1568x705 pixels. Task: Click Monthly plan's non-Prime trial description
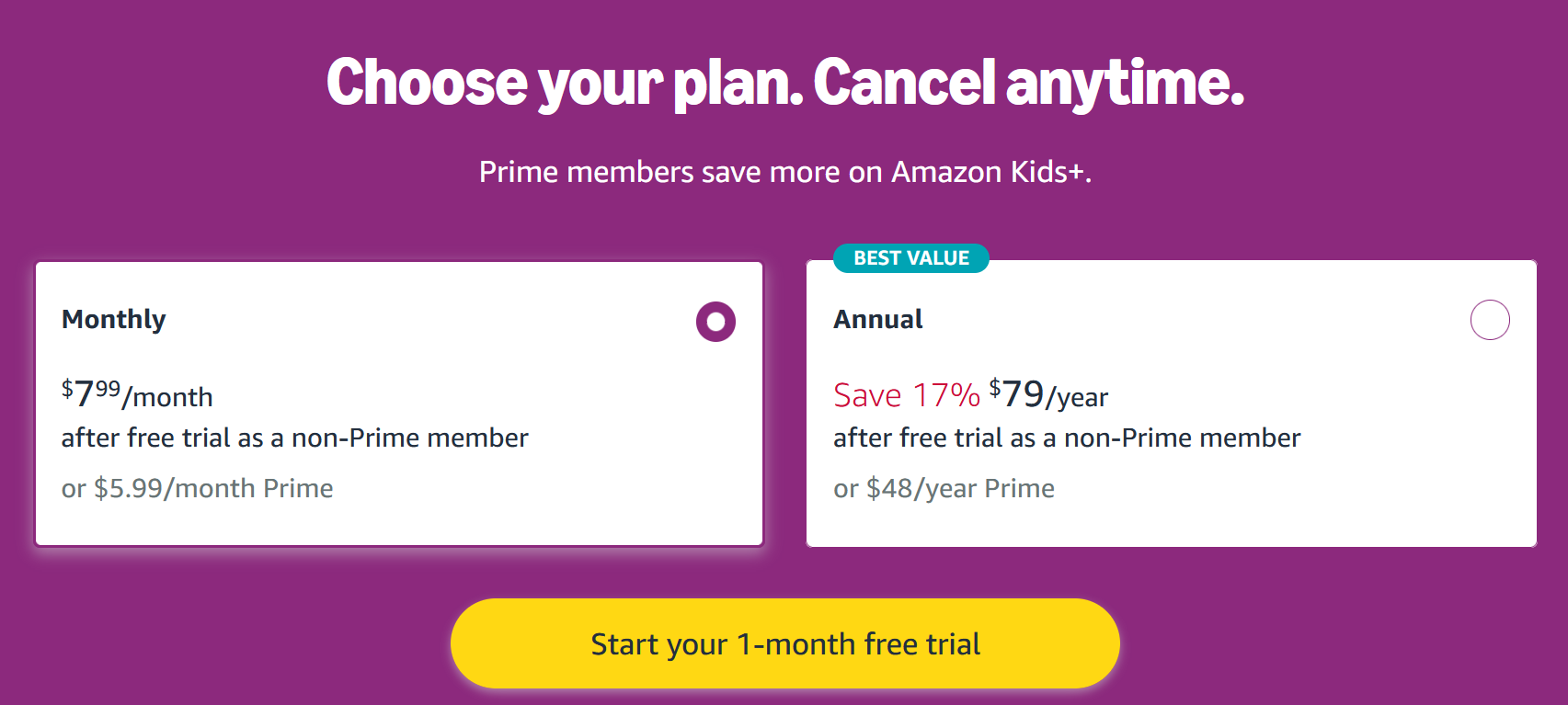click(x=294, y=438)
